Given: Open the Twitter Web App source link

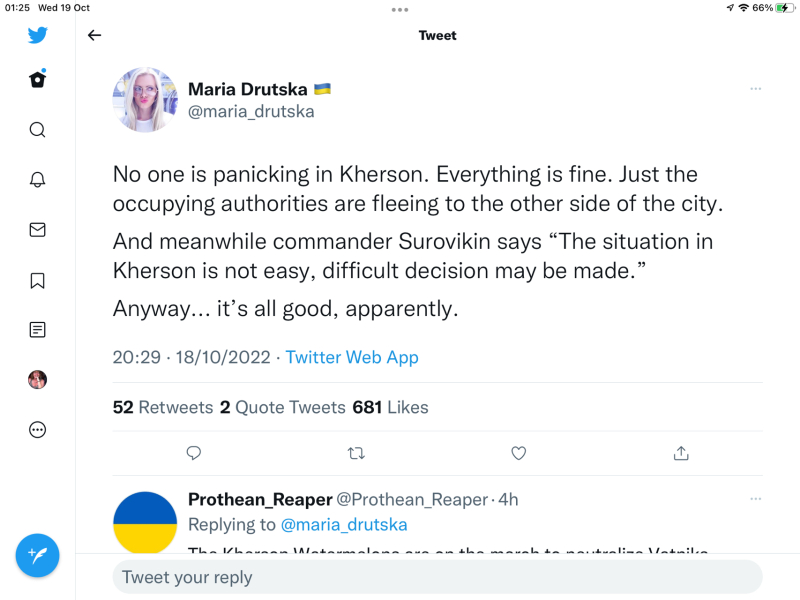Looking at the screenshot, I should [x=352, y=357].
